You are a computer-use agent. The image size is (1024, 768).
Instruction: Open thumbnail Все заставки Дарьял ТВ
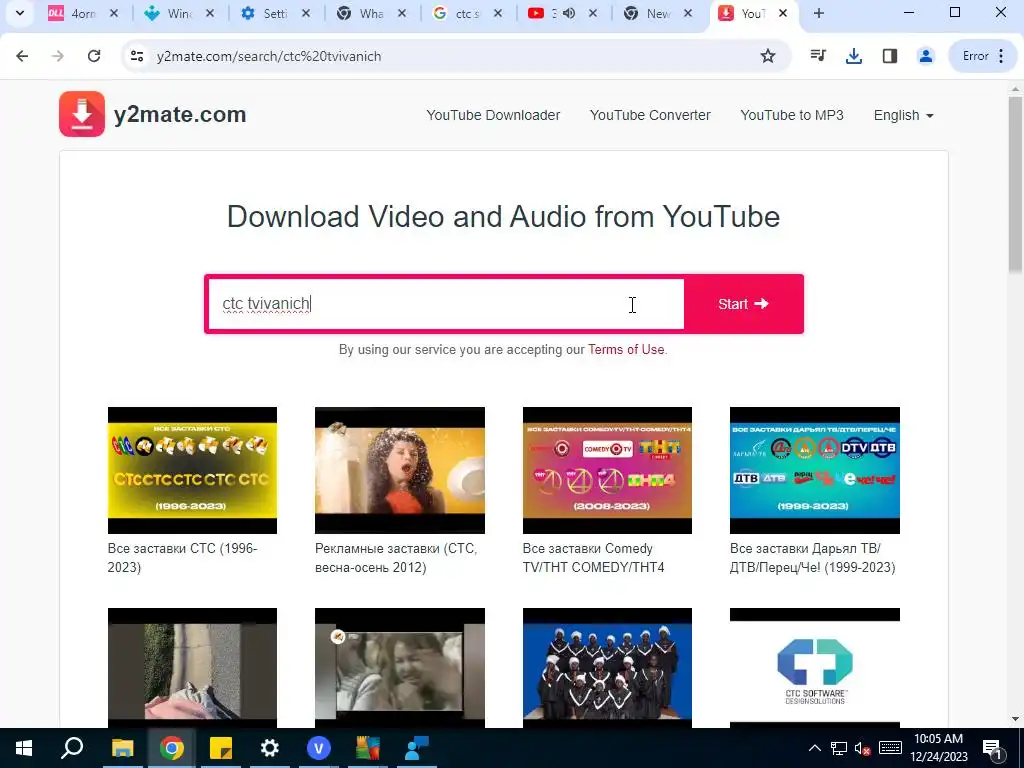point(814,470)
